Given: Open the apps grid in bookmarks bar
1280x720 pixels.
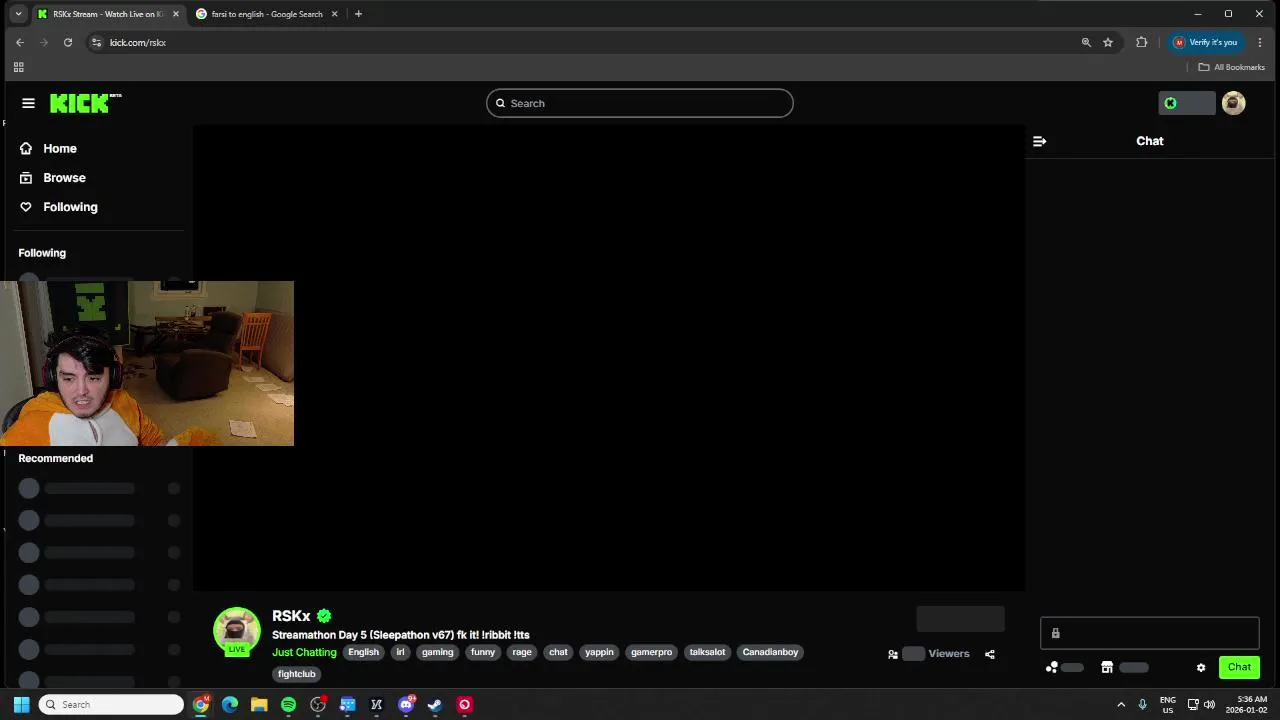Looking at the screenshot, I should point(18,67).
